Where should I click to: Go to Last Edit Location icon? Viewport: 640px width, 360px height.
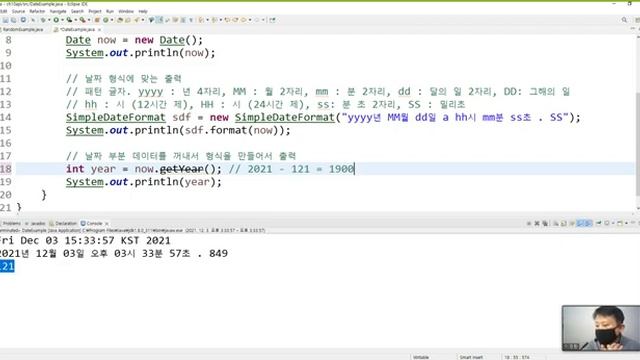(x=227, y=20)
